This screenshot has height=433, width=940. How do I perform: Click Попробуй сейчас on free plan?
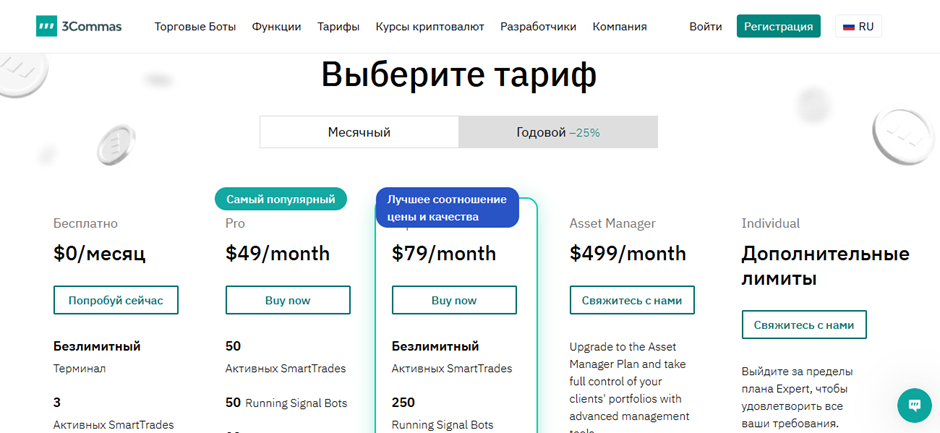(x=116, y=300)
